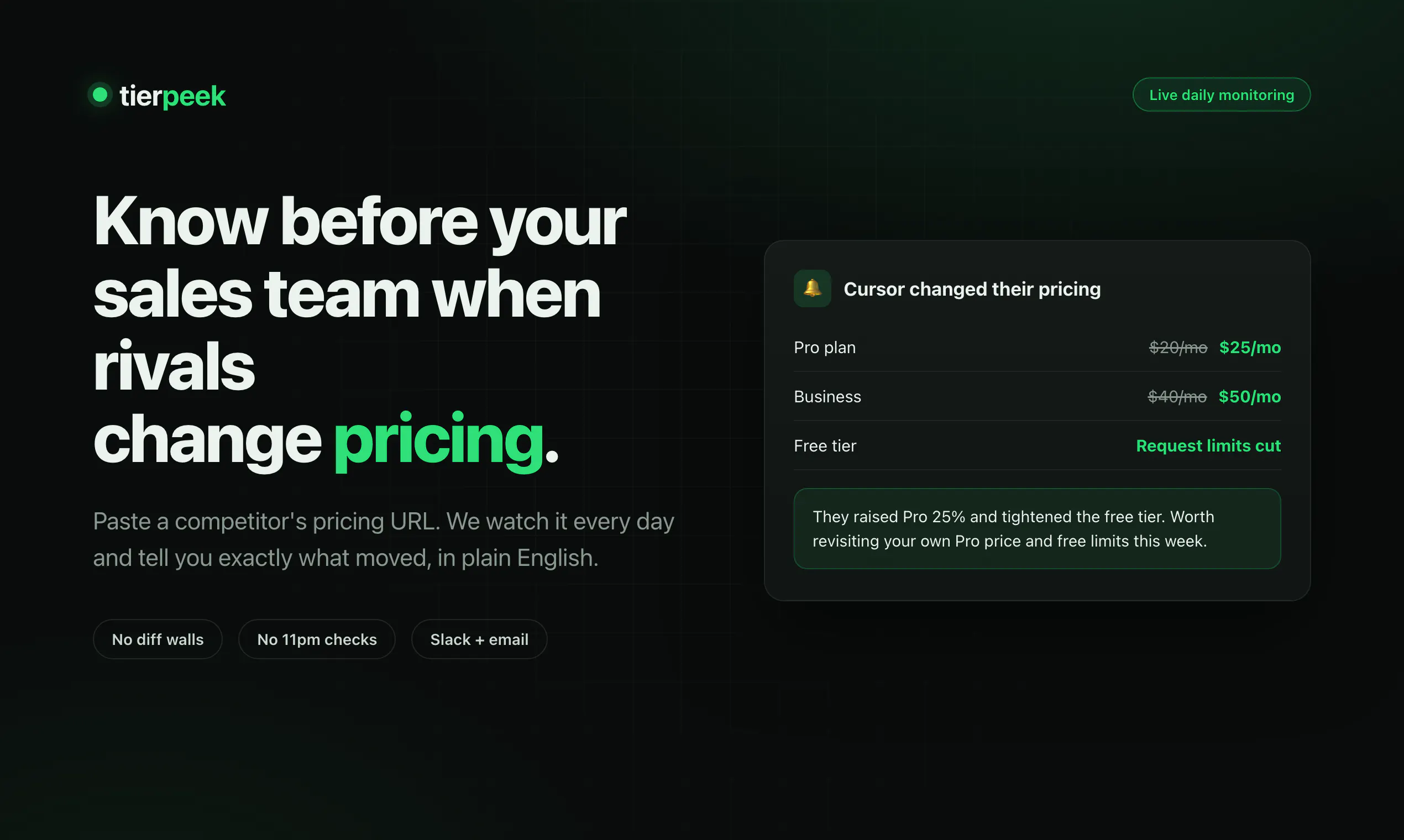
Task: Click the Cursor changed their pricing title
Action: (972, 288)
